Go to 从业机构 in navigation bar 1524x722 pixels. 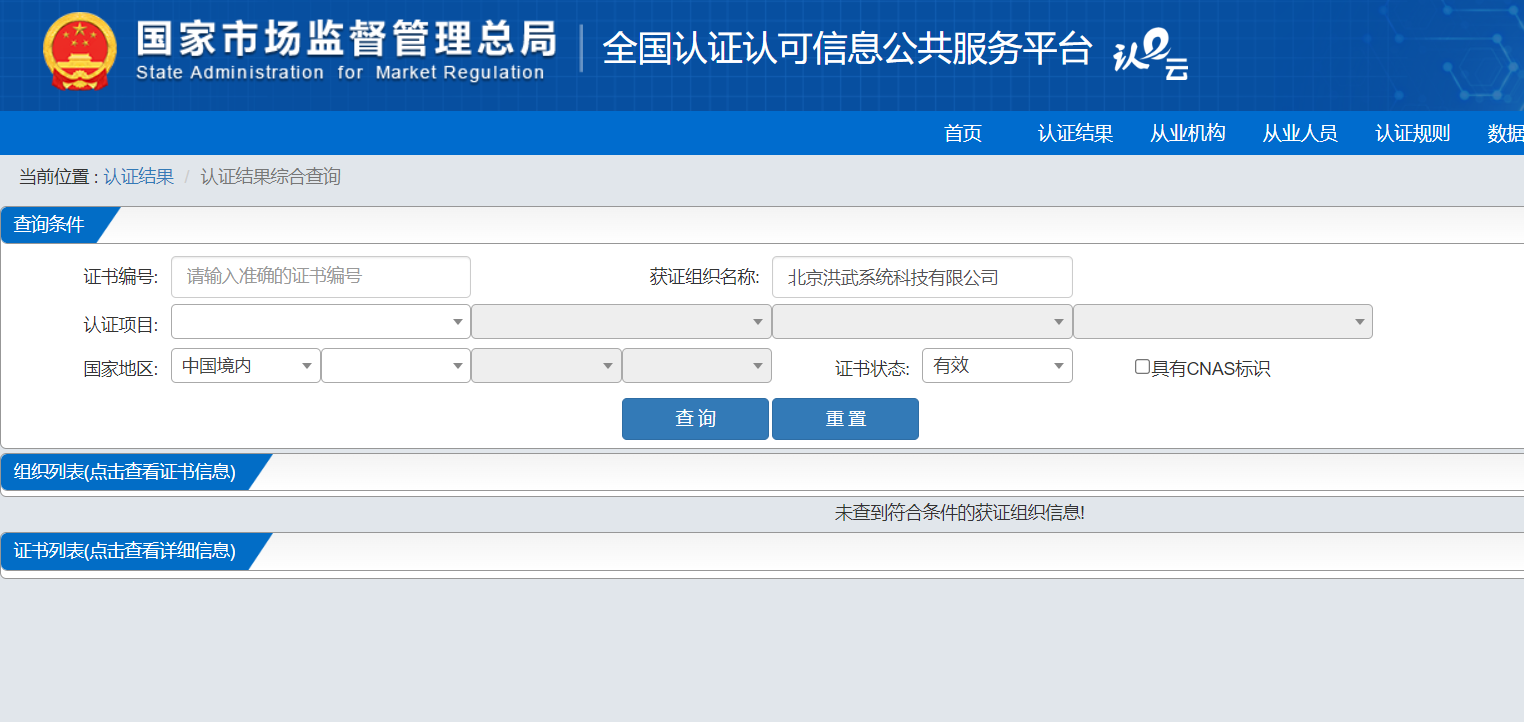point(1187,133)
